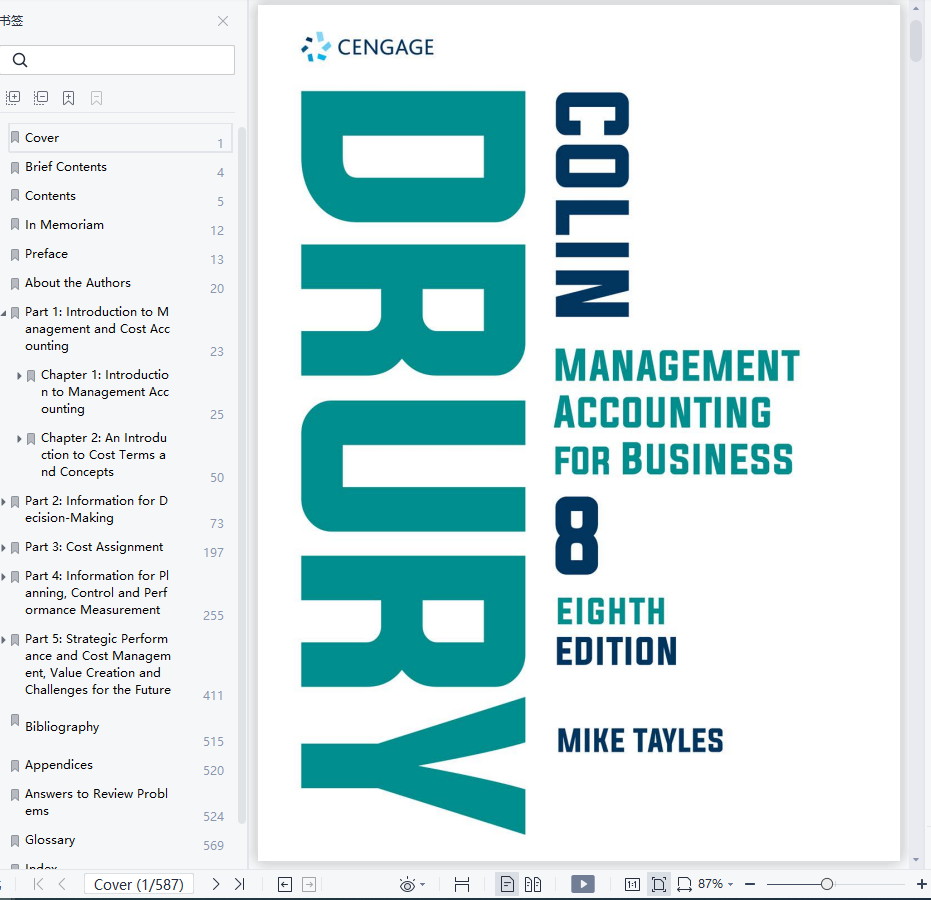This screenshot has width=931, height=900.
Task: Zoom out with the minus button
Action: pyautogui.click(x=750, y=885)
